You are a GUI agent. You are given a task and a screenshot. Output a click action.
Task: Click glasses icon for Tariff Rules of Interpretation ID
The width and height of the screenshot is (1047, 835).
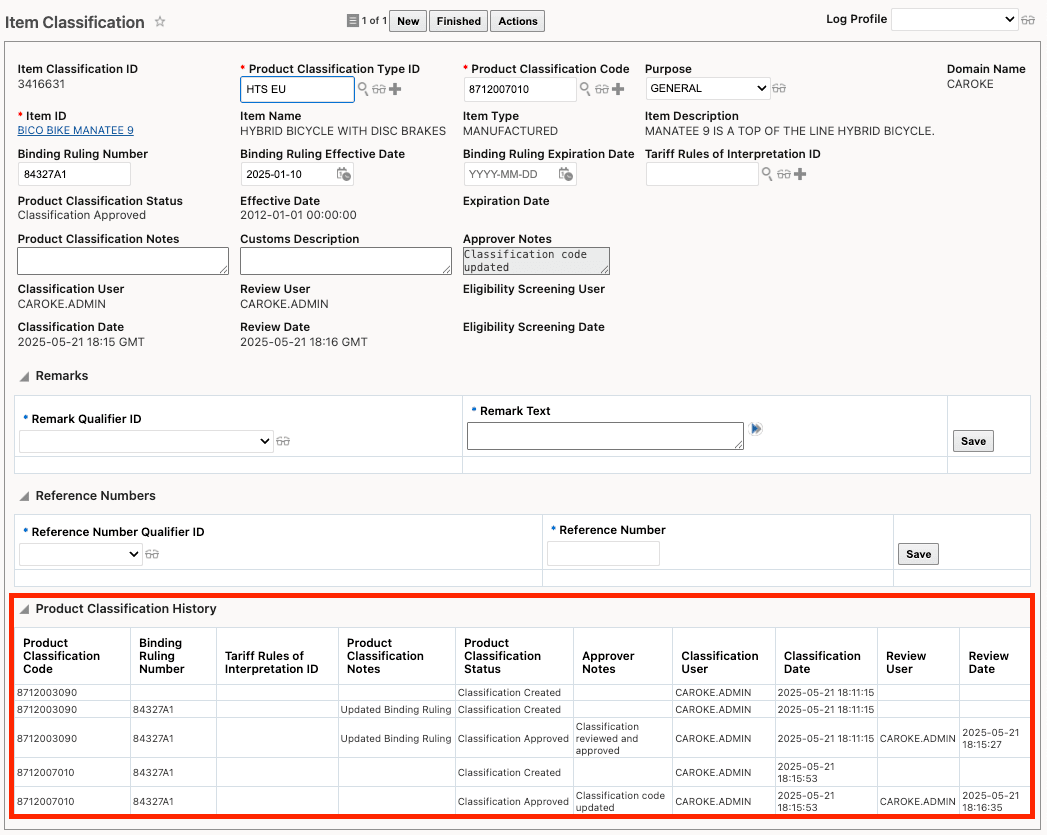coord(783,174)
